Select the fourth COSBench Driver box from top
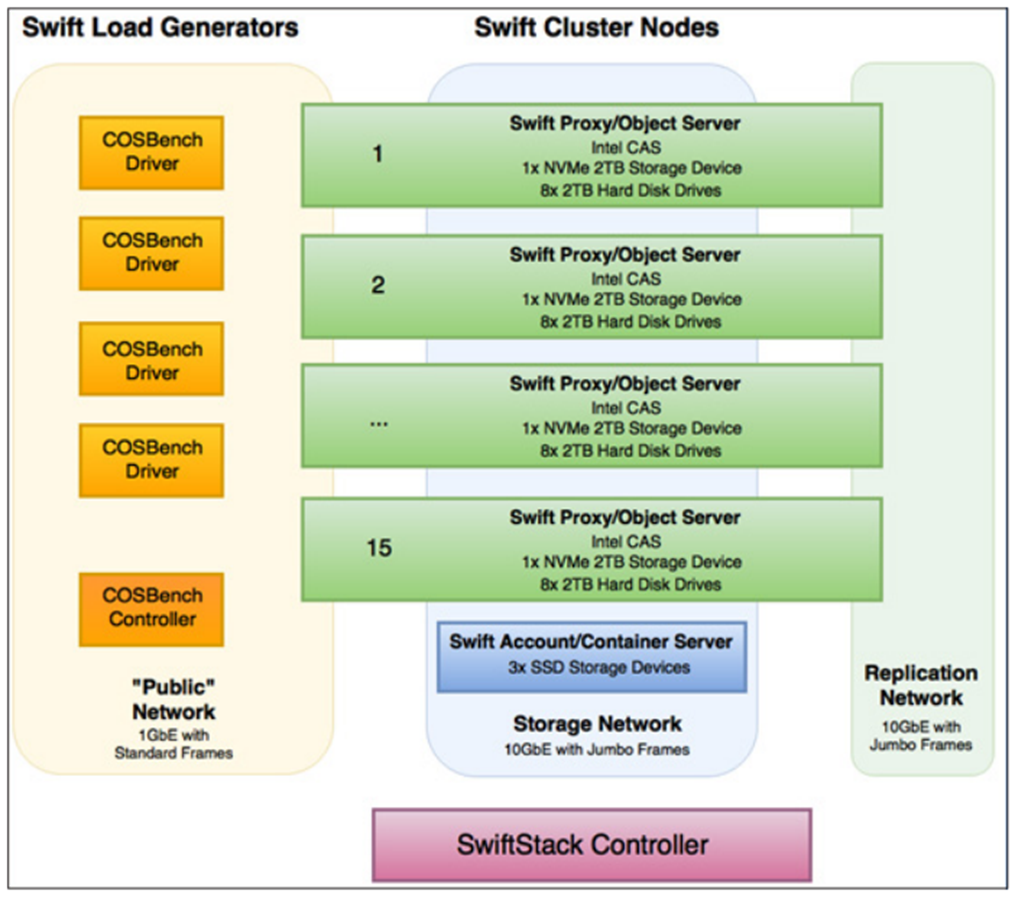Image resolution: width=1015 pixels, height=897 pixels. pyautogui.click(x=151, y=460)
